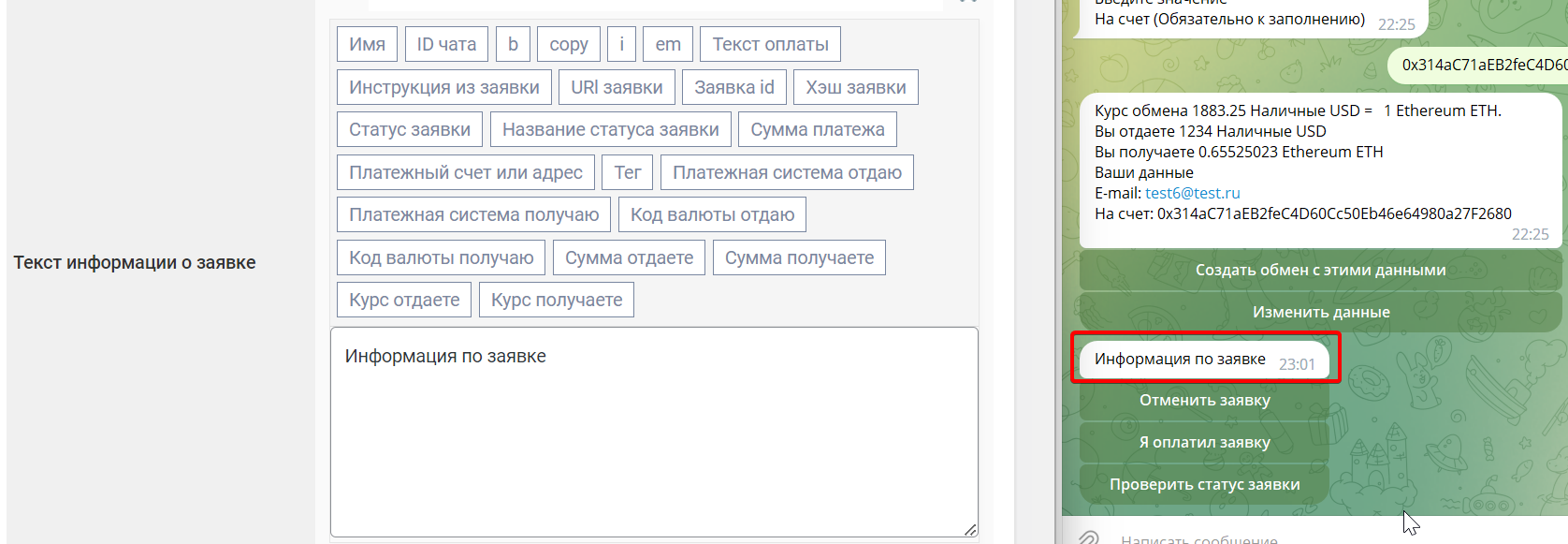1568x544 pixels.
Task: Insert the 'Имя' tag
Action: pos(367,44)
